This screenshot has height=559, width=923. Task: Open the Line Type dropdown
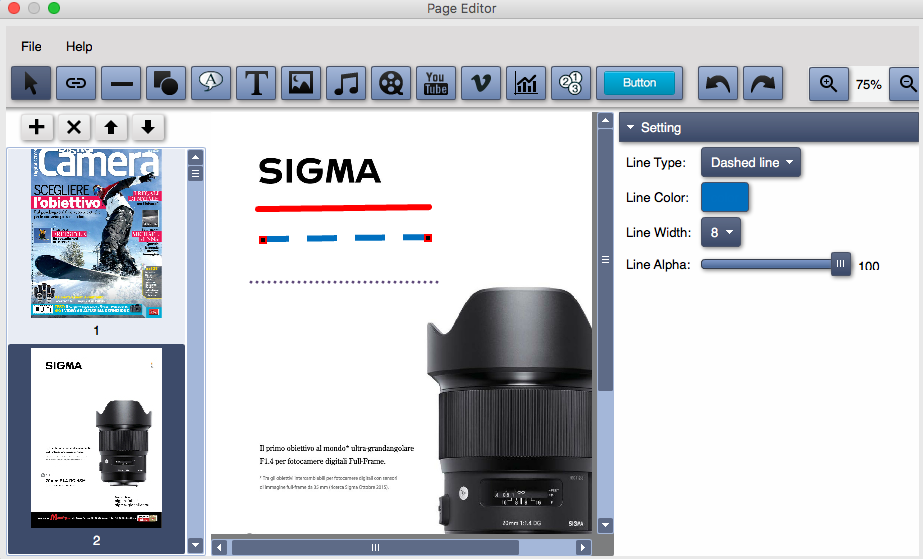[x=751, y=162]
